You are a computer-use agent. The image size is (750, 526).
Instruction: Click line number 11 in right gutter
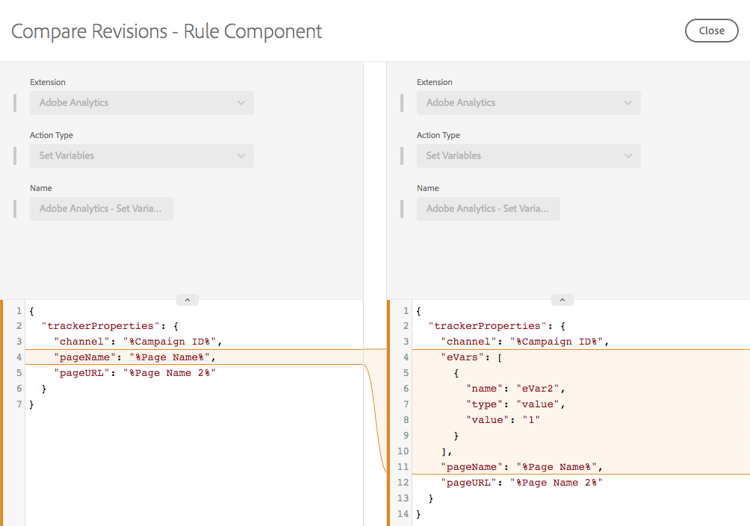(x=403, y=466)
